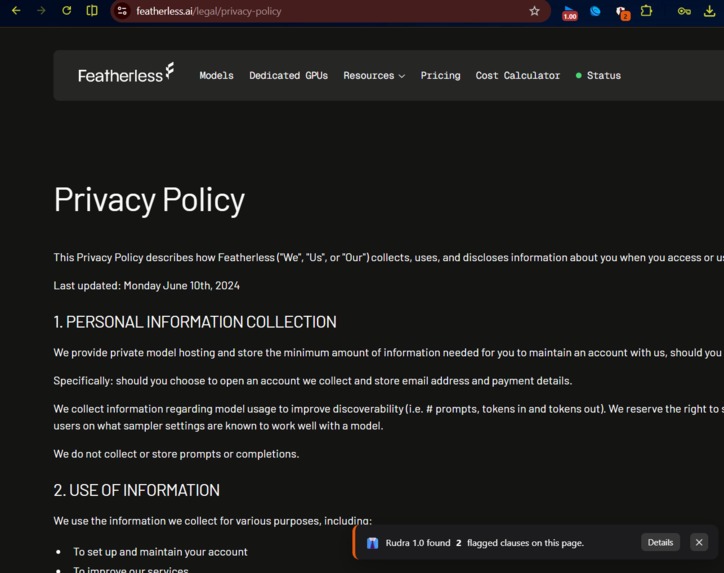Click the Privacy Policy heading
724x573 pixels.
click(x=149, y=200)
